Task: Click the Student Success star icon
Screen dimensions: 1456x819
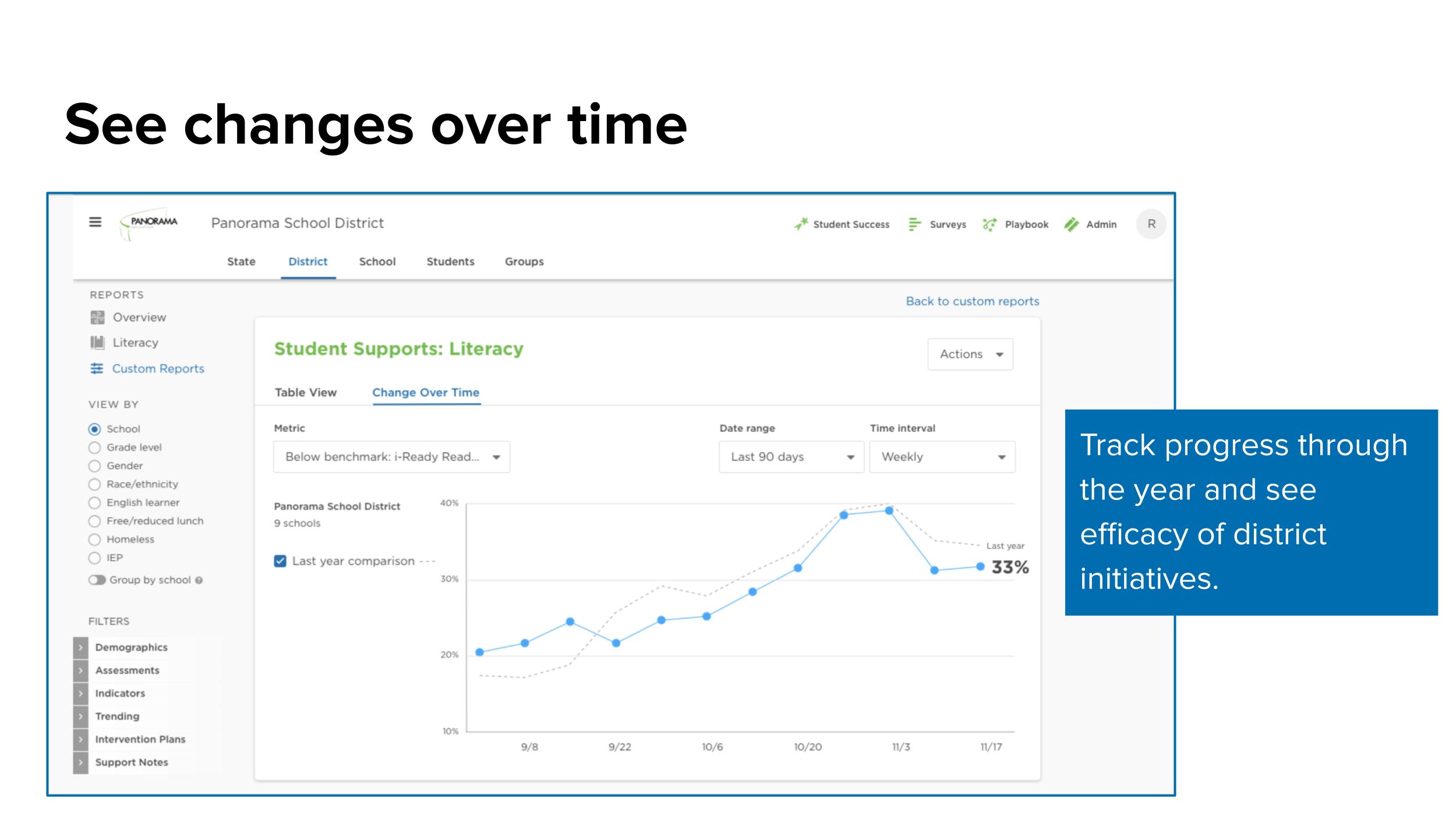Action: [801, 224]
